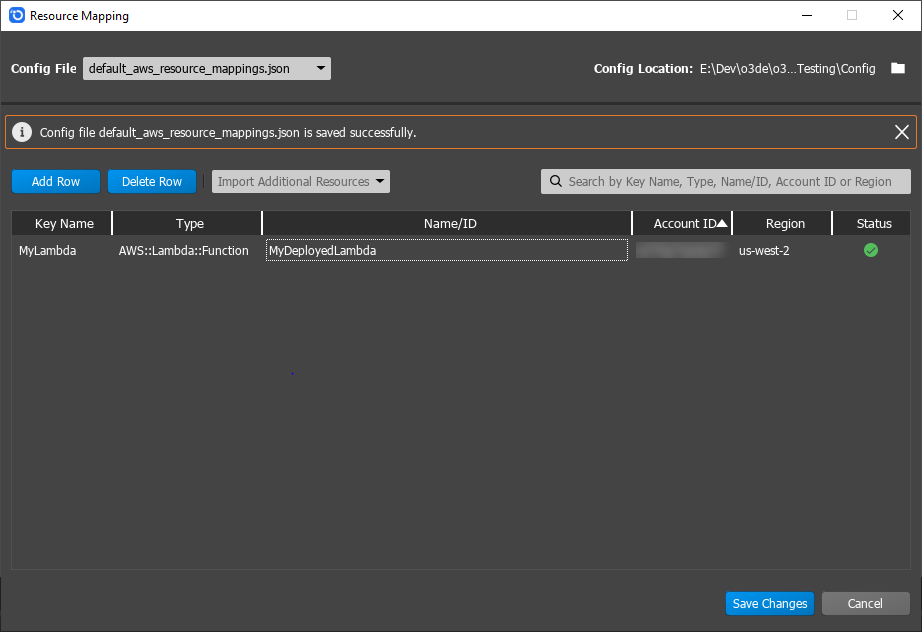The image size is (922, 632).
Task: Open the Import Additional Resources menu
Action: (x=300, y=181)
